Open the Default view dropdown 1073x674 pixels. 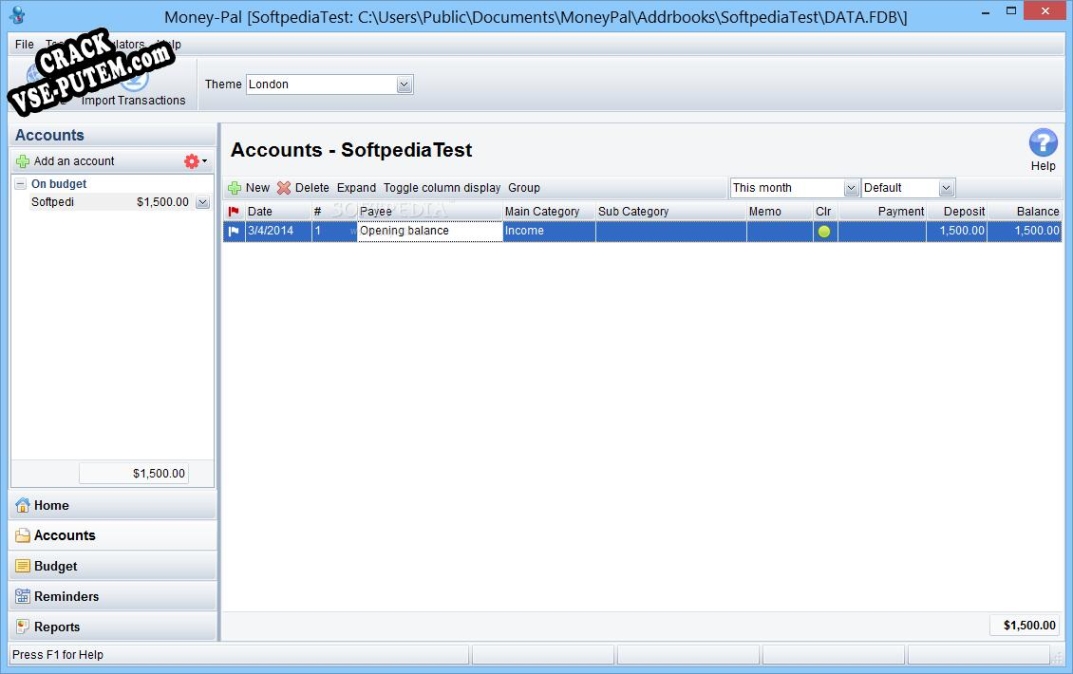[x=946, y=188]
